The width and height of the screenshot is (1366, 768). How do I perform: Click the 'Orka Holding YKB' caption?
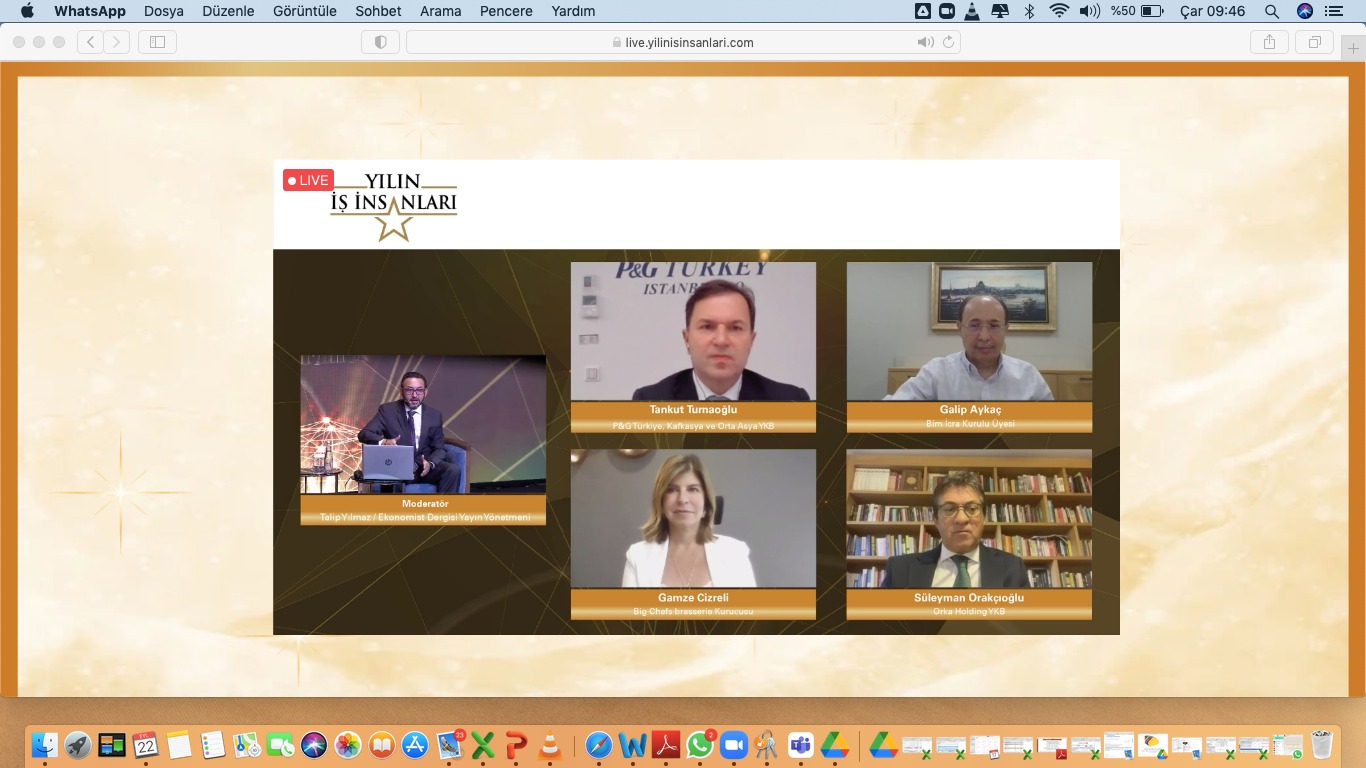tap(969, 611)
